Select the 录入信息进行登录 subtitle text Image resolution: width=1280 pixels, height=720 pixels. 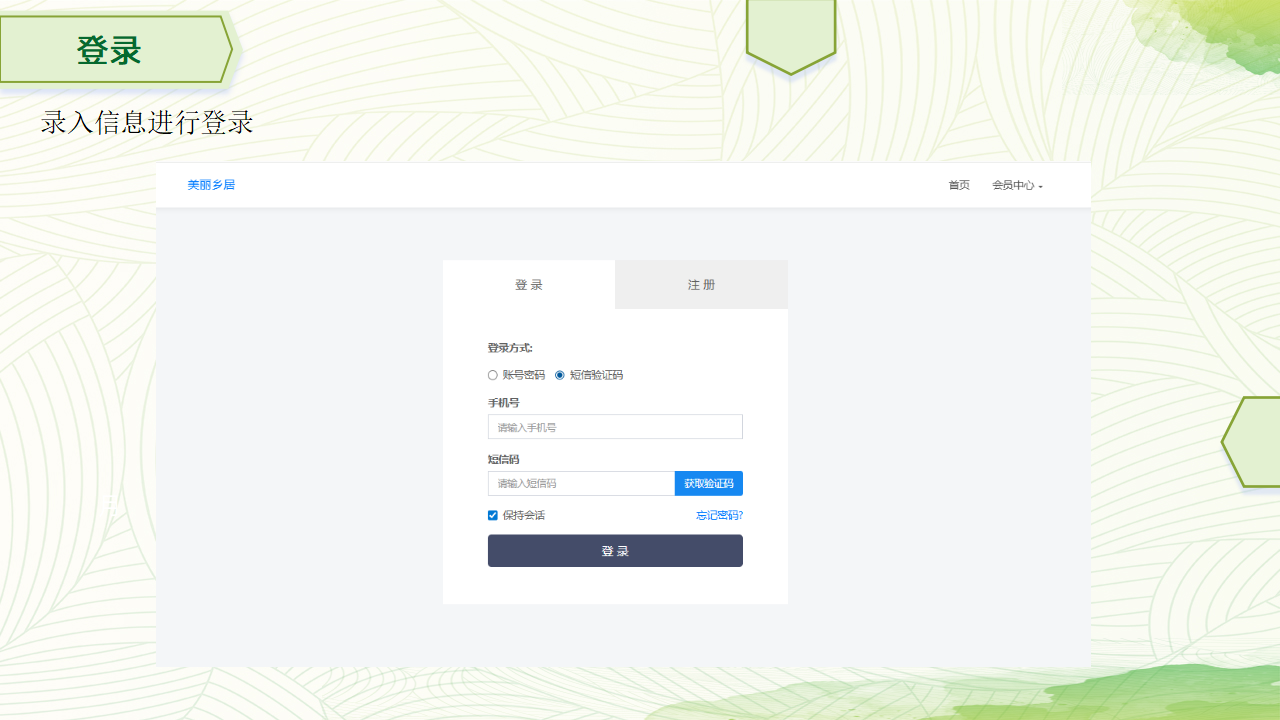[x=147, y=123]
